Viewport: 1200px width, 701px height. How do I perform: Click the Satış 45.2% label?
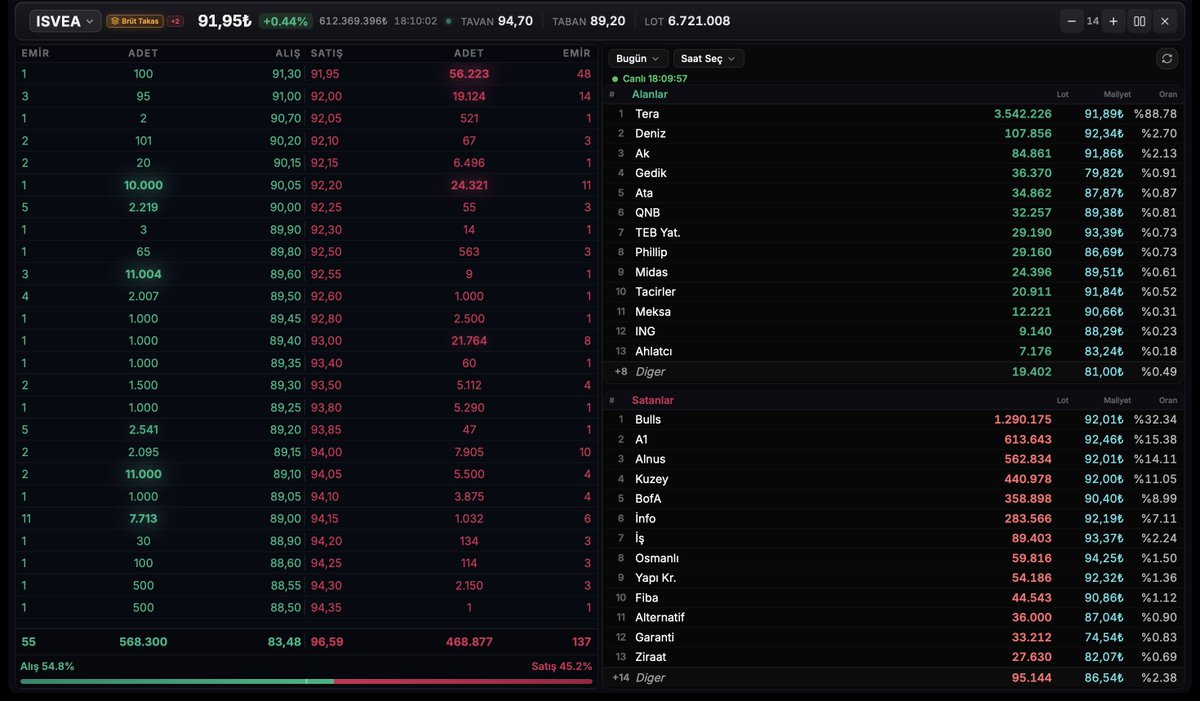[562, 666]
